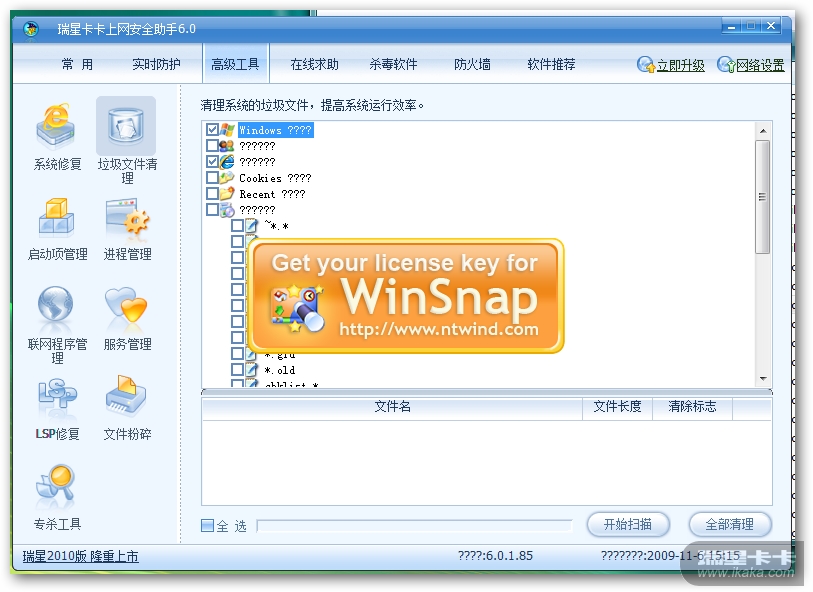Screen dimensions: 813x592
Task: Click the 全部清理 button
Action: tap(730, 525)
